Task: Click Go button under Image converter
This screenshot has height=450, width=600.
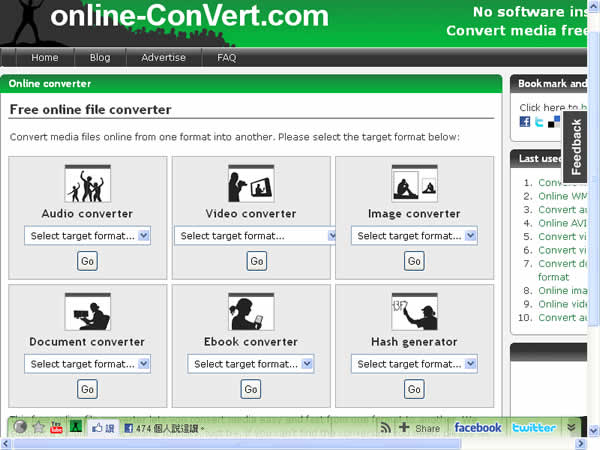Action: pyautogui.click(x=414, y=261)
